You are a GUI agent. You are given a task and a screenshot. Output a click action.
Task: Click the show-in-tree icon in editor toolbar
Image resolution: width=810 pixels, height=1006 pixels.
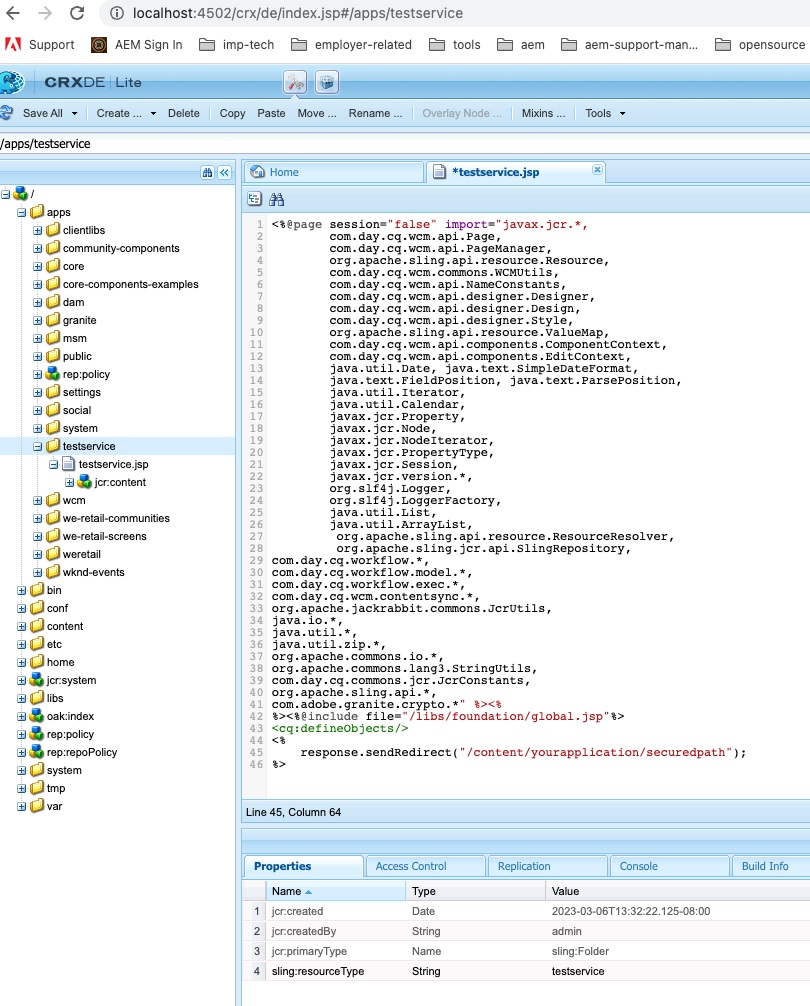point(254,199)
